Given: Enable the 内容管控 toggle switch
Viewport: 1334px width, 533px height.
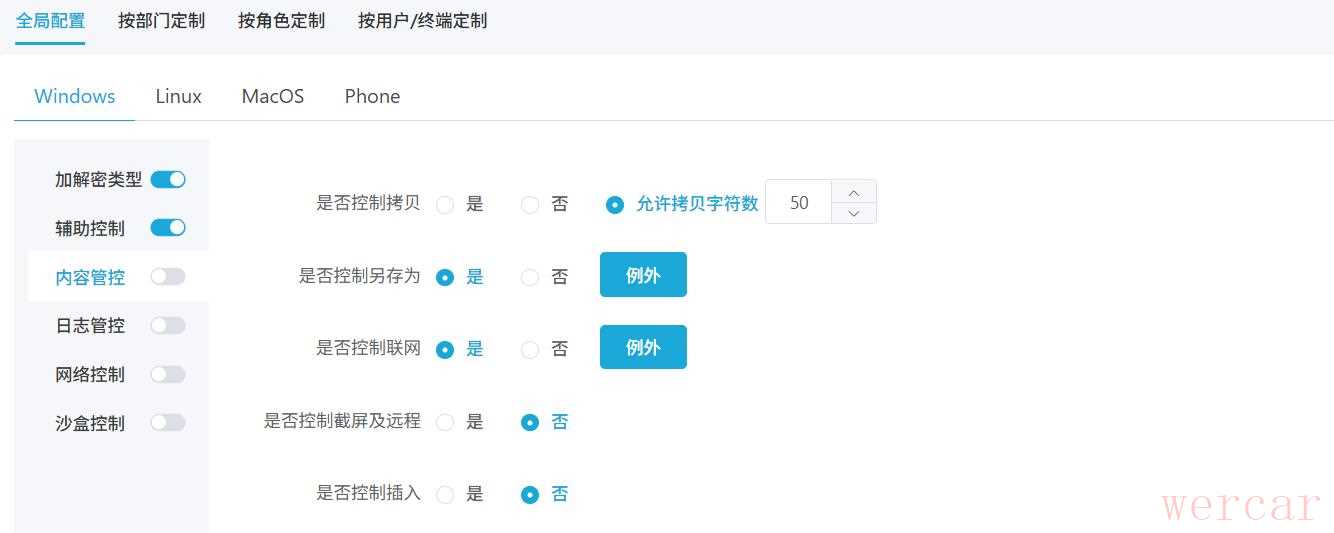Looking at the screenshot, I should 168,277.
